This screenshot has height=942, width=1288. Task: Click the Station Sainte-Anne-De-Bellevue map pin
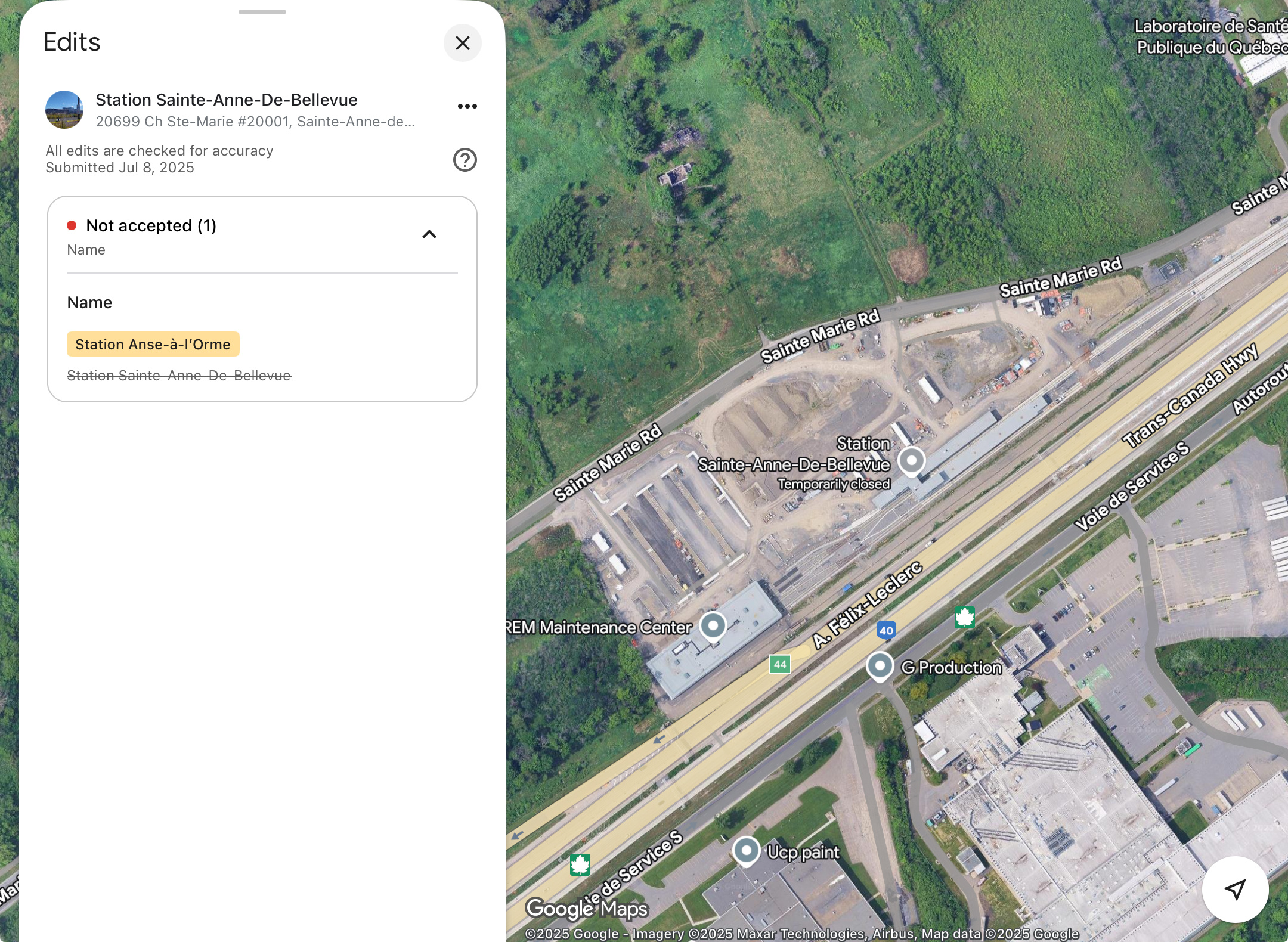click(911, 461)
